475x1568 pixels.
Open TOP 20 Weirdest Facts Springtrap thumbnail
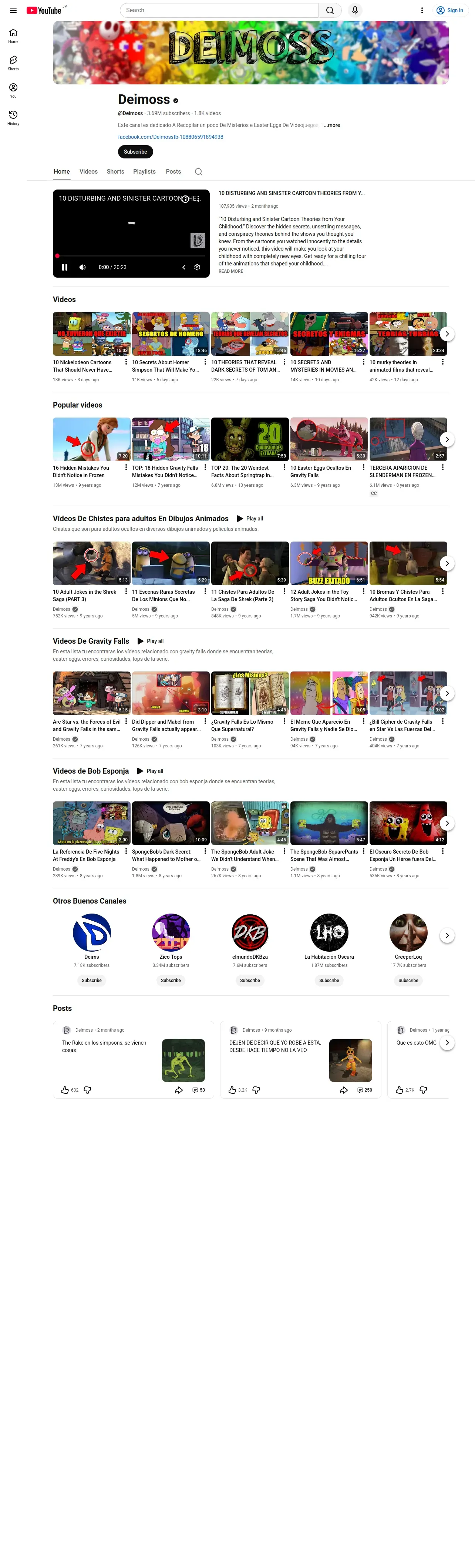tap(250, 439)
